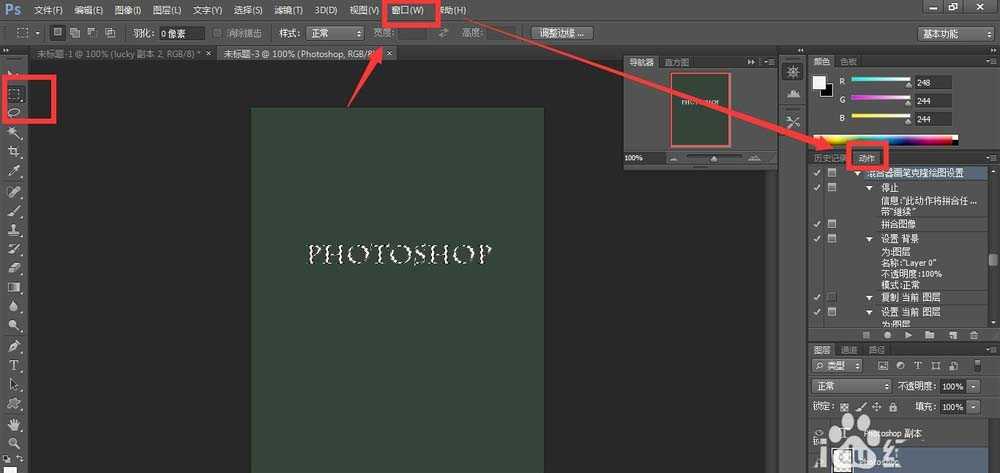Image resolution: width=1000 pixels, height=473 pixels.
Task: Select the Lasso tool
Action: pos(15,113)
